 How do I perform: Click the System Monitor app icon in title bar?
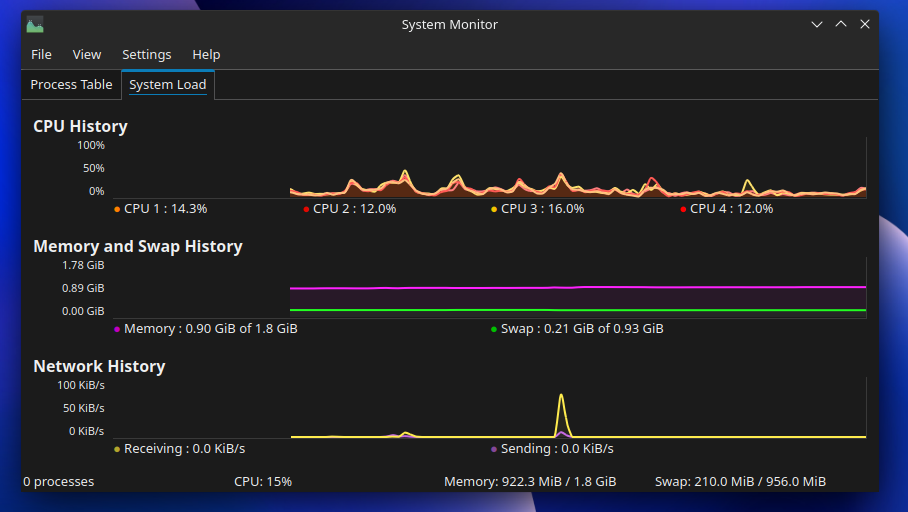click(35, 25)
